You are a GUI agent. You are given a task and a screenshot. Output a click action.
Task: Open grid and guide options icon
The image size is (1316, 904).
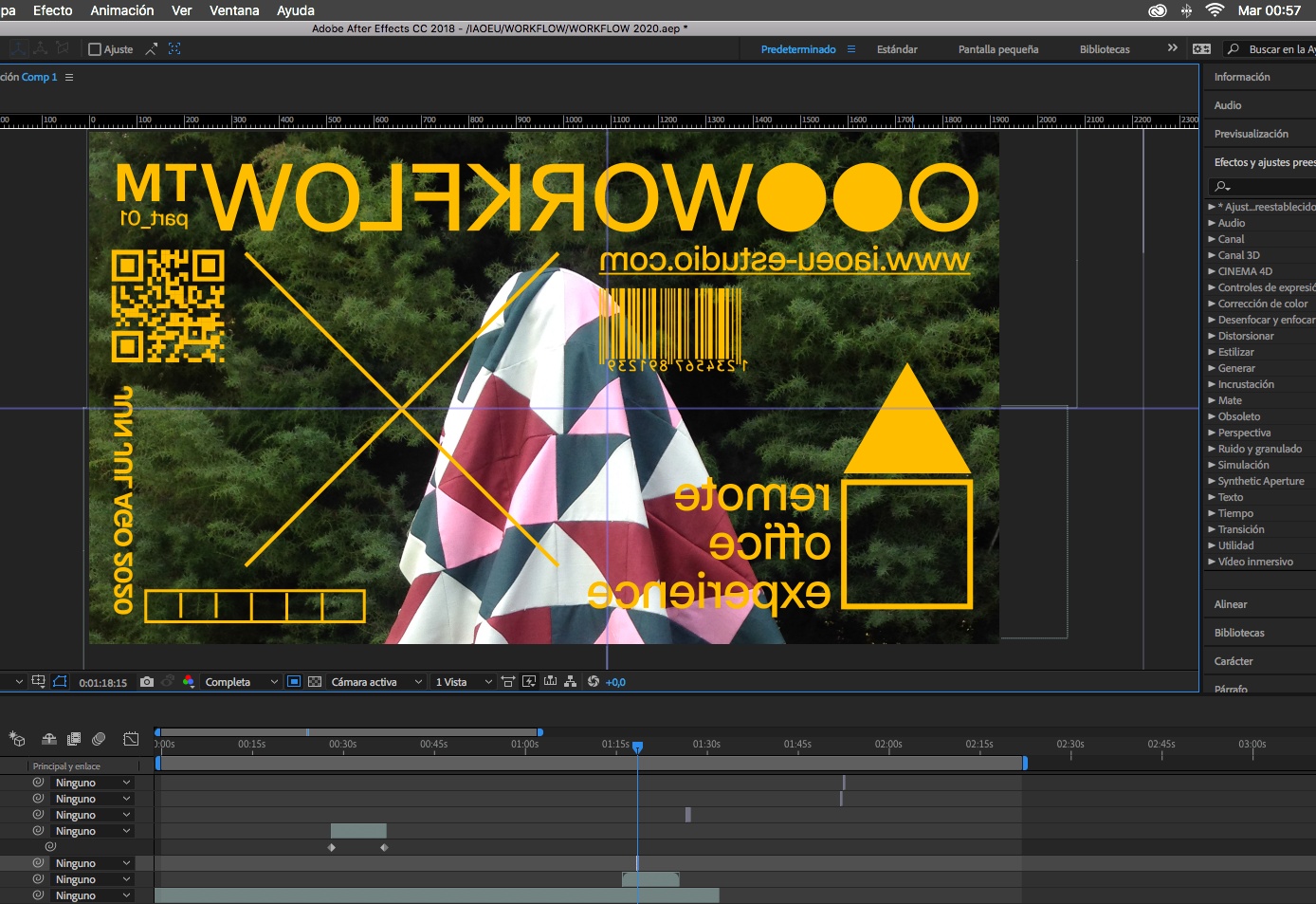[38, 681]
